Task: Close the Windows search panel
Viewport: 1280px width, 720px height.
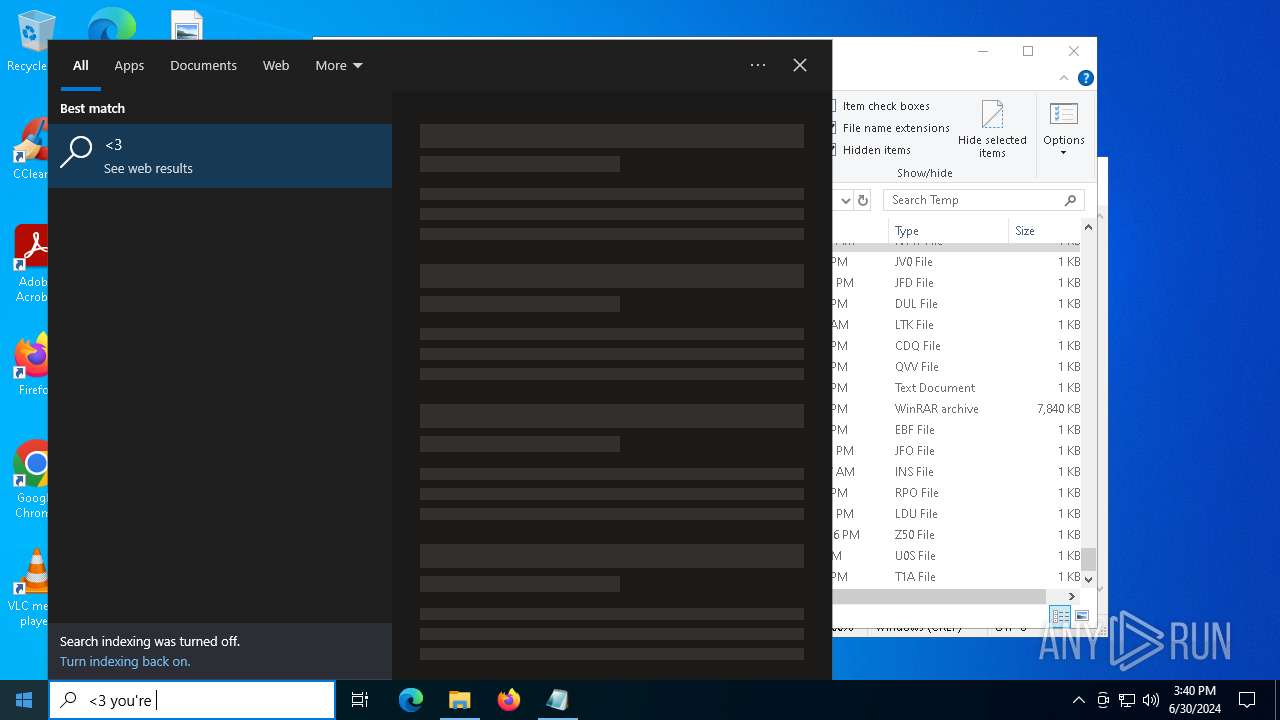Action: tap(800, 65)
